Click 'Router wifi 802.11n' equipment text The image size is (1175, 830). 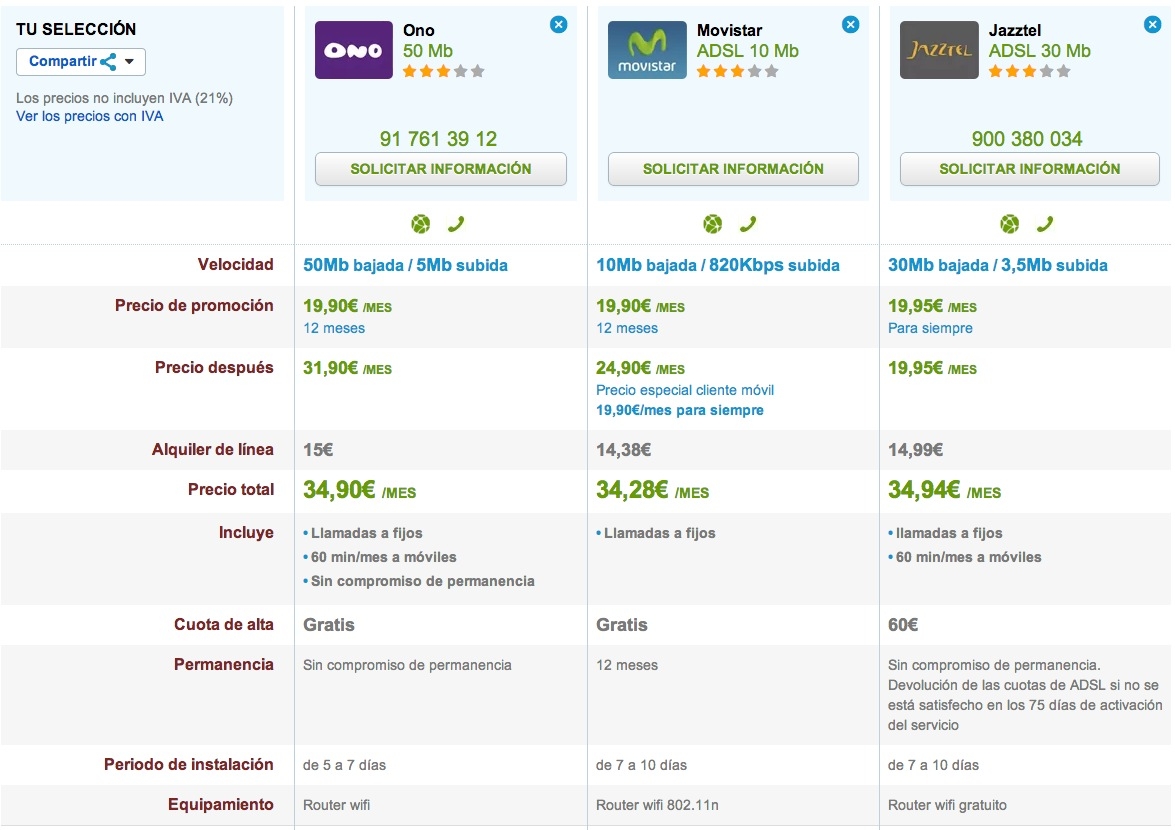(x=657, y=805)
